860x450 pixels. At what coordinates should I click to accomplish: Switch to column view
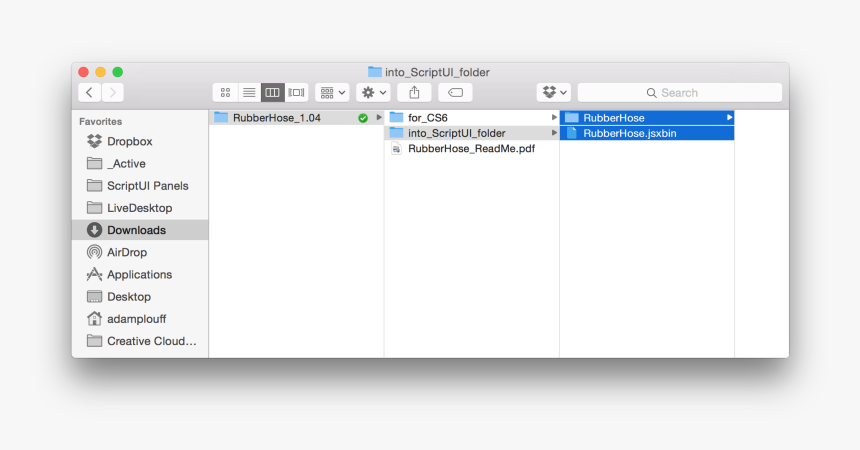(273, 93)
